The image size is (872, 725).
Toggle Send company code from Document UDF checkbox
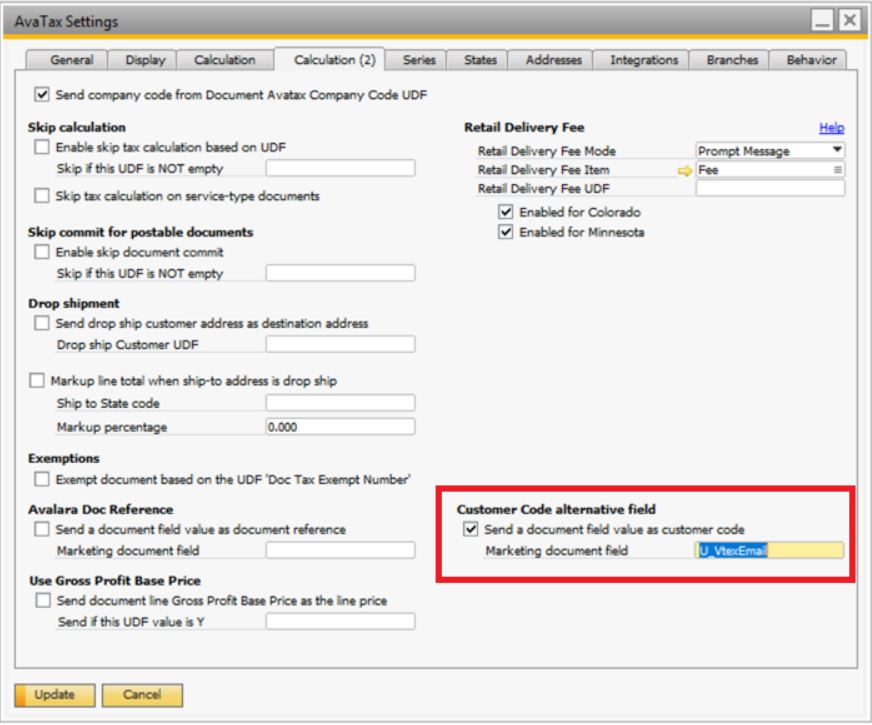click(x=42, y=95)
